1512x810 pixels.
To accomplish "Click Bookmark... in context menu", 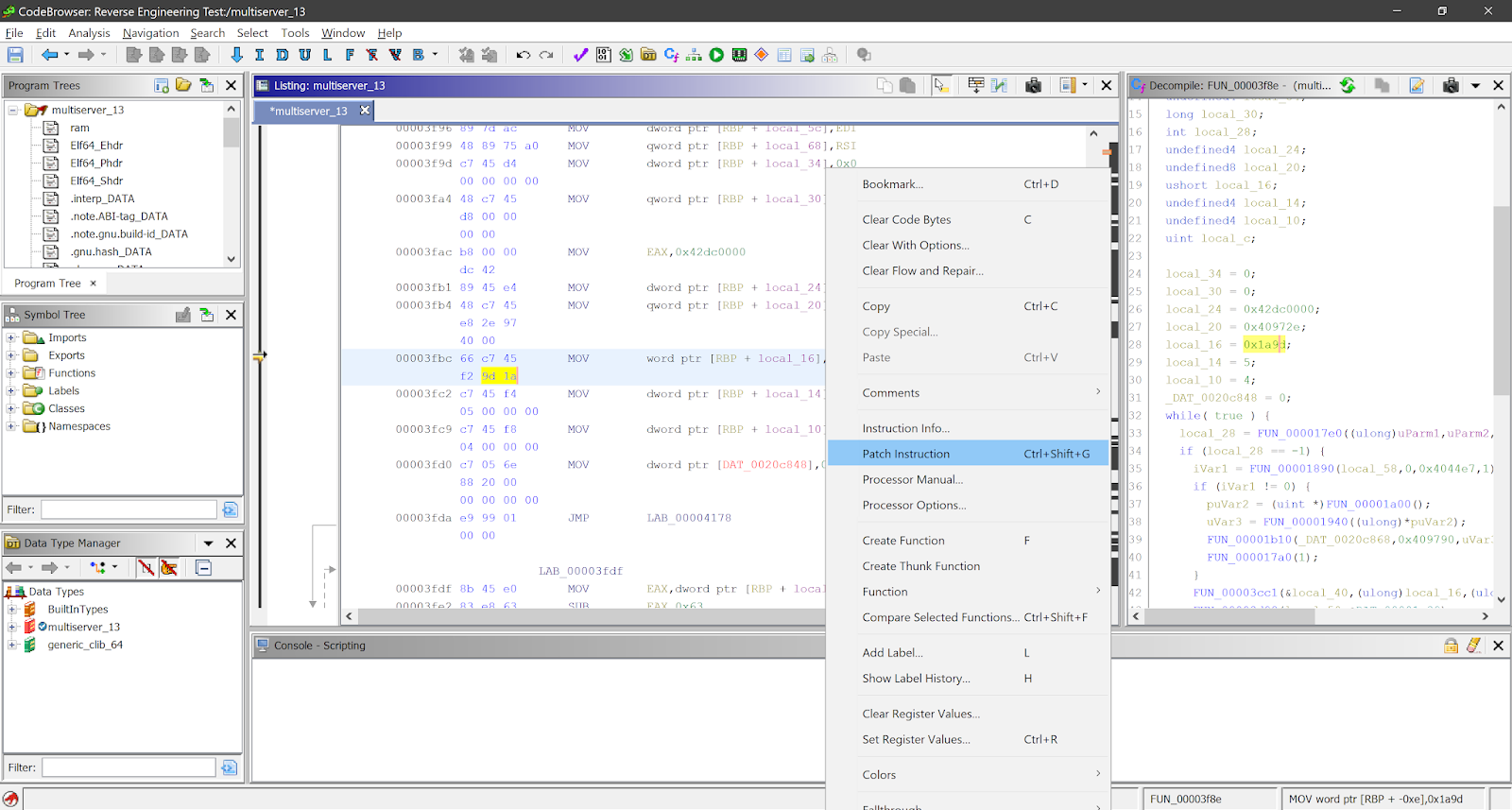I will (968, 184).
